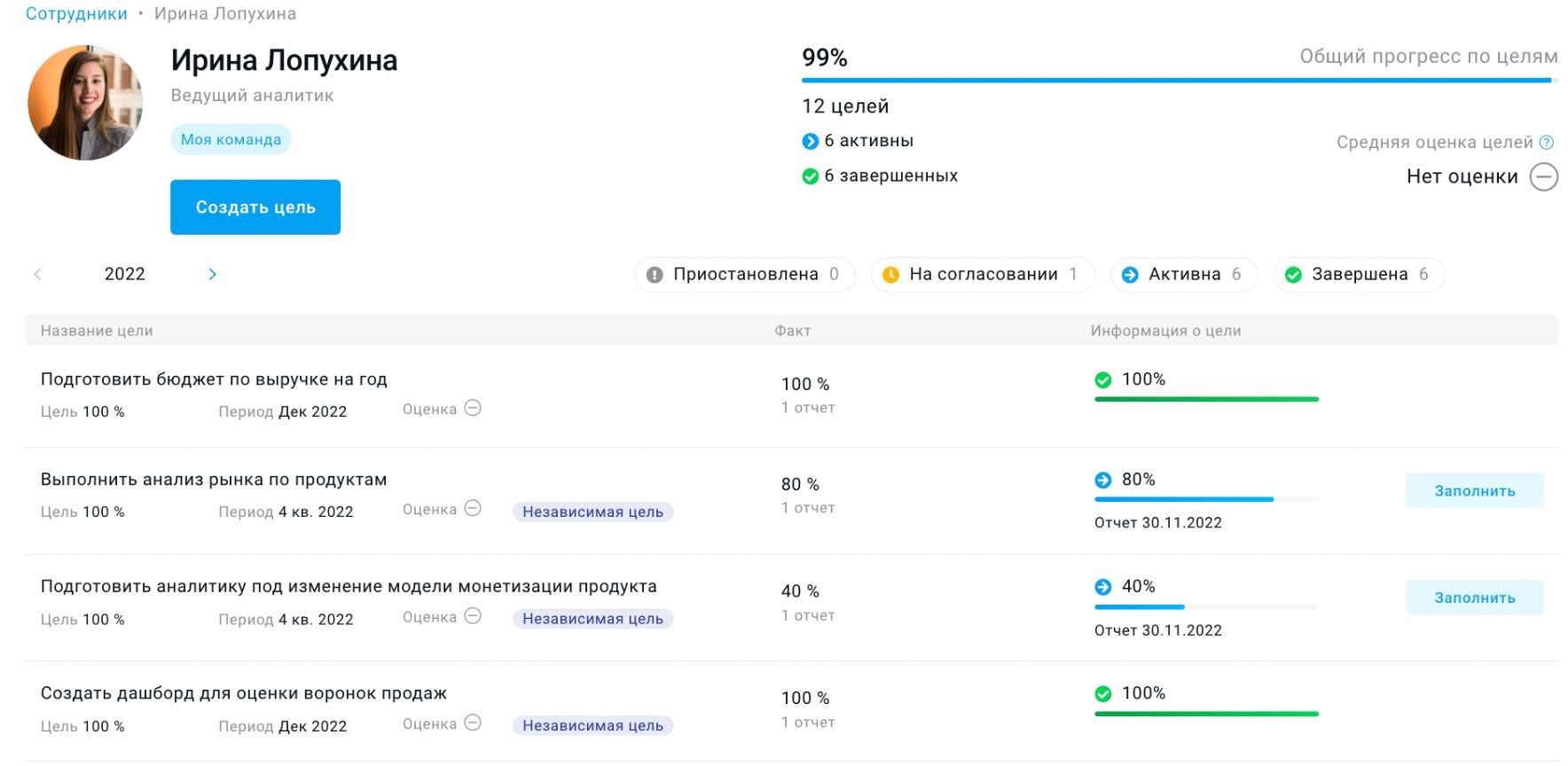Click the Оценка icon for Выполнить анализ рынка
This screenshot has height=766, width=1568.
point(474,509)
